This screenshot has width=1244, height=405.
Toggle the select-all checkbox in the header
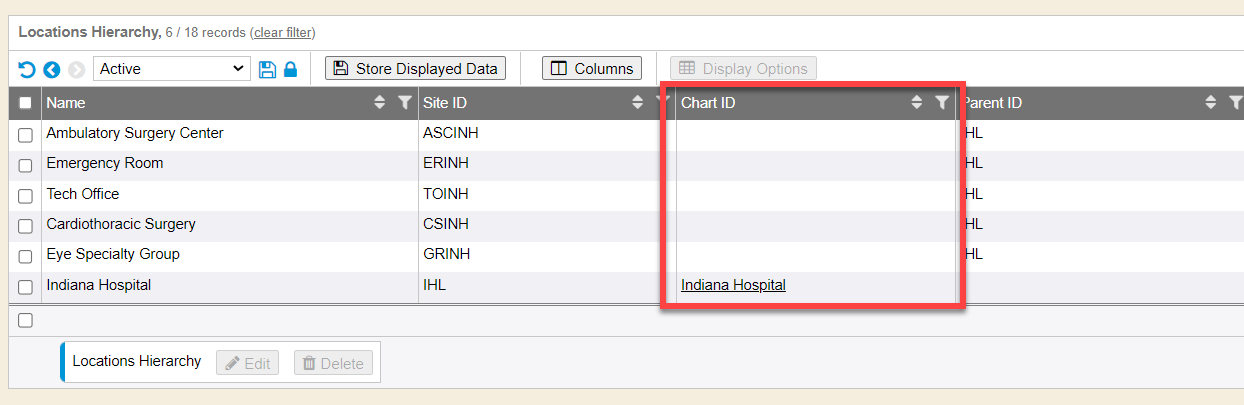click(x=26, y=103)
